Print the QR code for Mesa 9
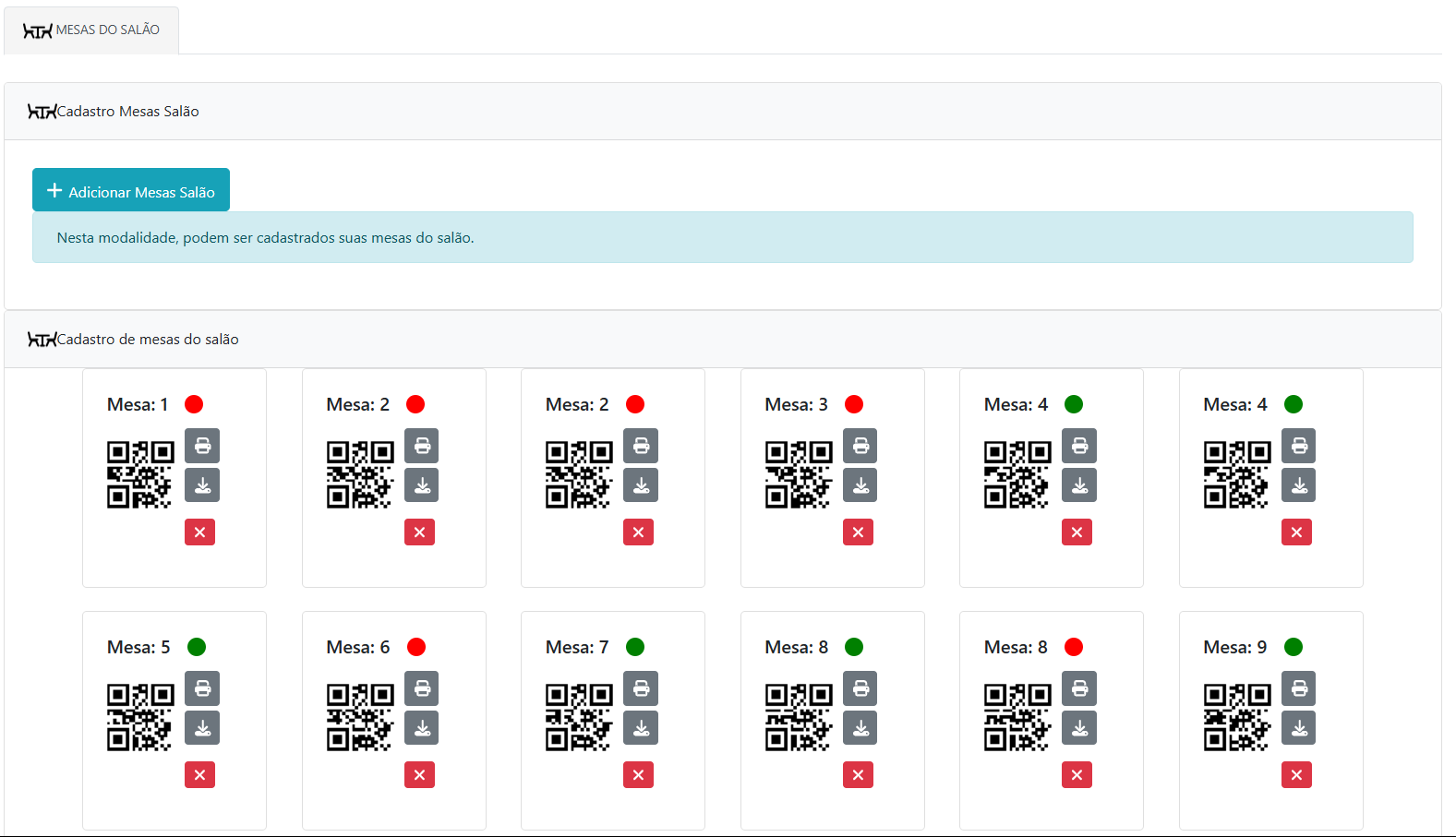The height and width of the screenshot is (837, 1456). pyautogui.click(x=1298, y=688)
